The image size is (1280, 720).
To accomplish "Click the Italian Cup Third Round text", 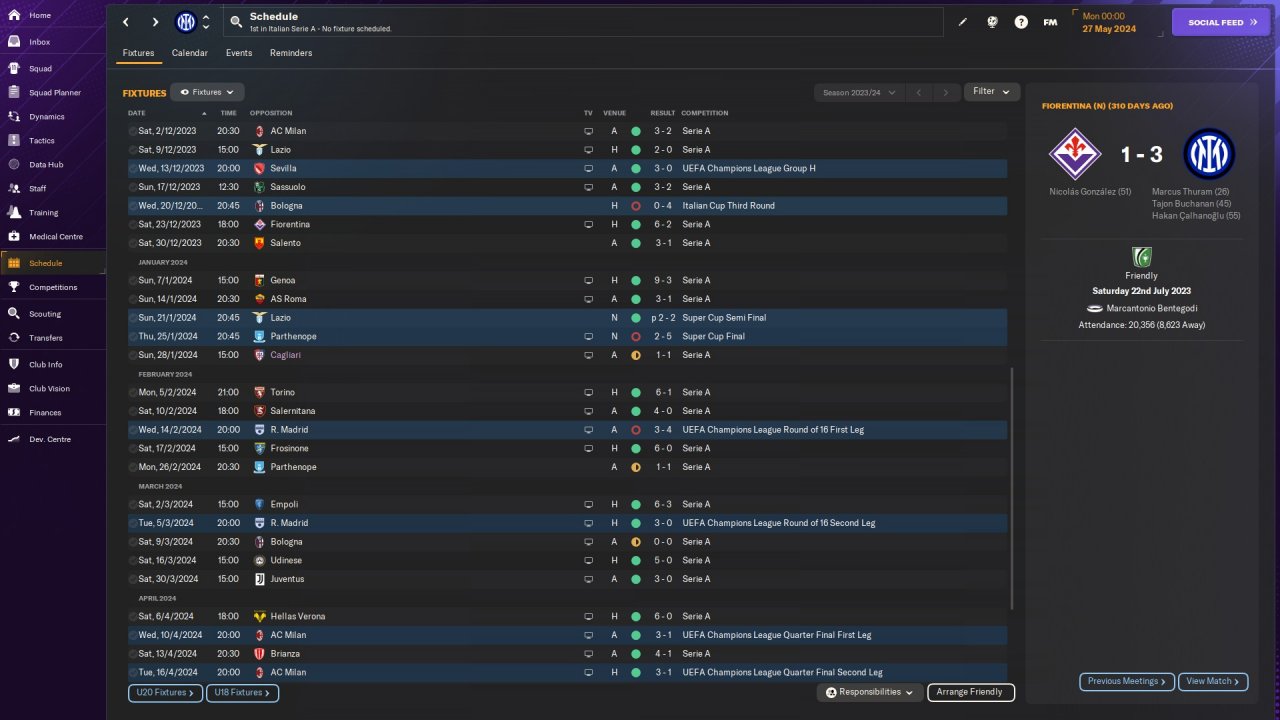I will (729, 206).
